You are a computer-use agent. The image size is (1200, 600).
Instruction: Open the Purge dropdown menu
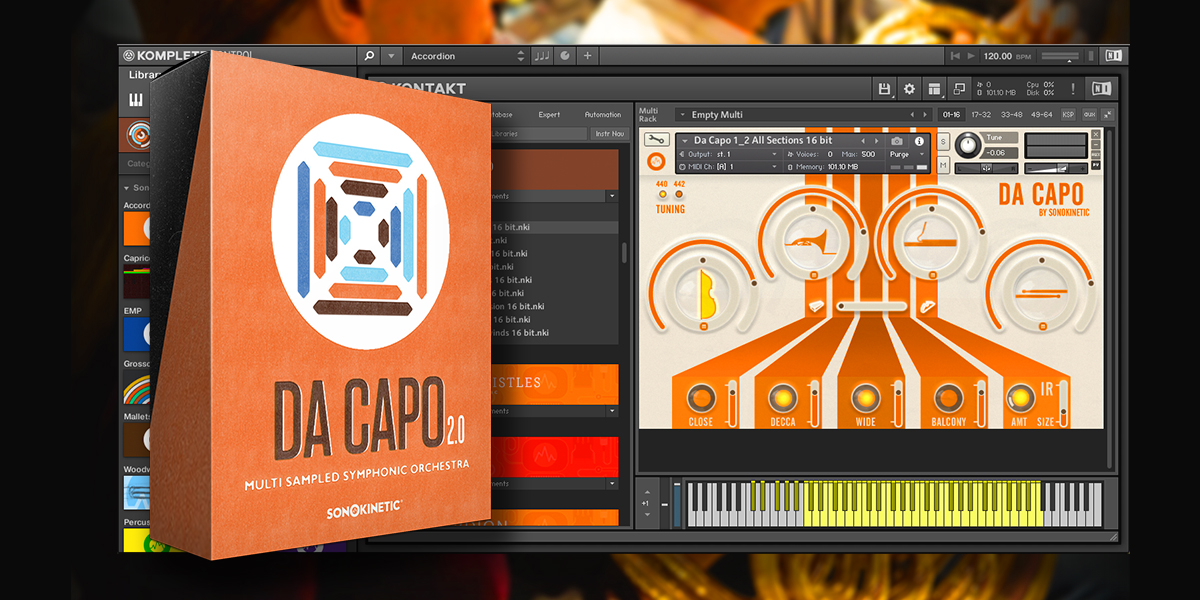[905, 154]
